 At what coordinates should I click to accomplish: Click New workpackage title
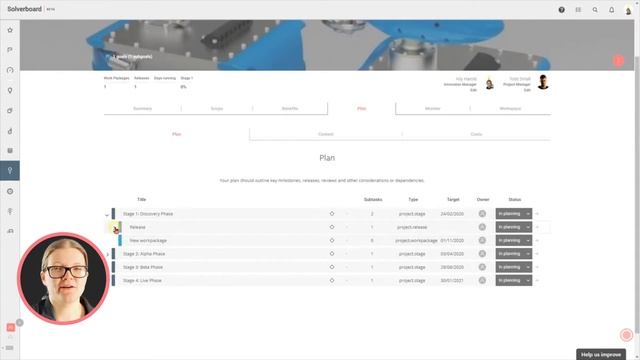pyautogui.click(x=148, y=241)
